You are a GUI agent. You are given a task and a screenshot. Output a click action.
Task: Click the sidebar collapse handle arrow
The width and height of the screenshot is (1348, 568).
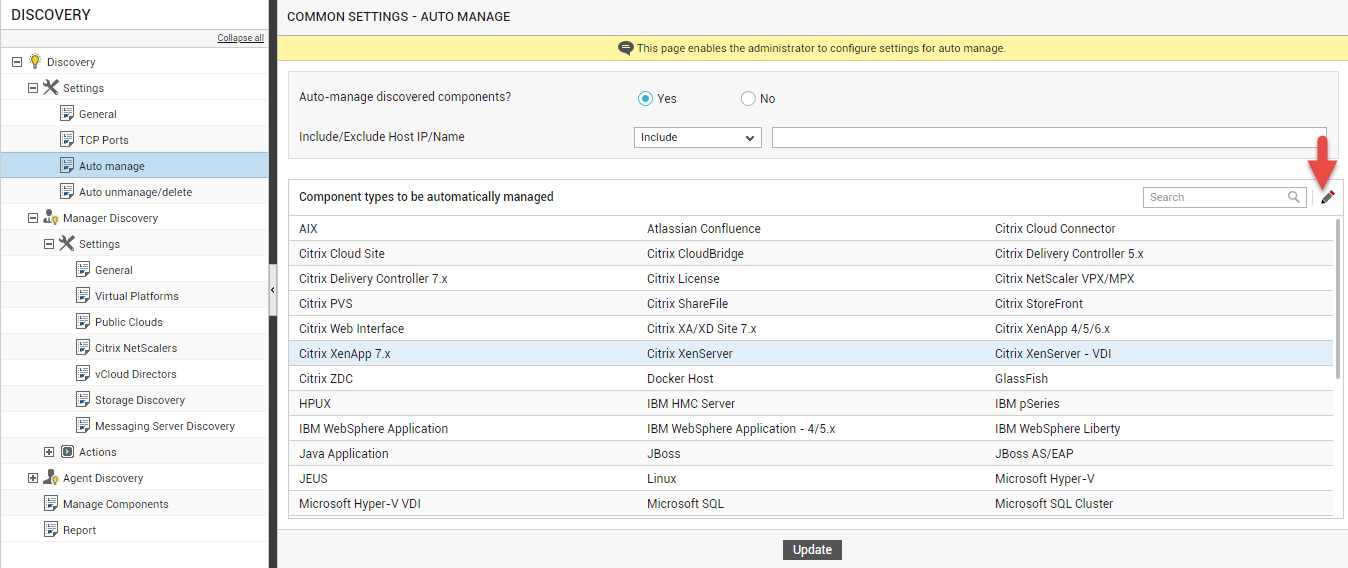point(273,289)
